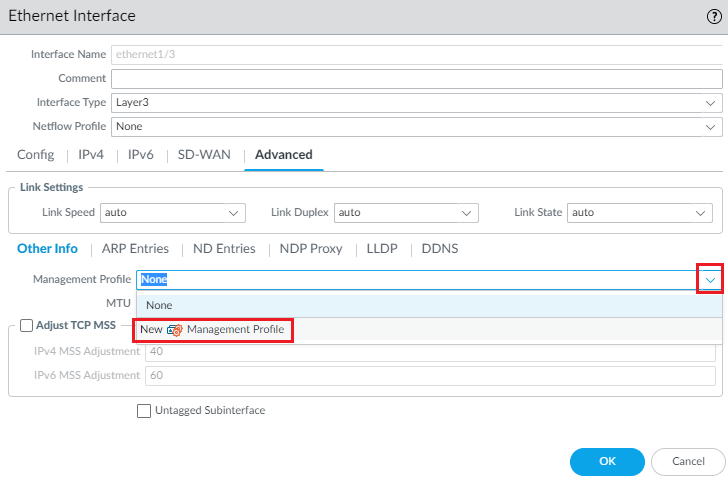Click the help question mark icon
The height and width of the screenshot is (481, 728).
pyautogui.click(x=713, y=16)
